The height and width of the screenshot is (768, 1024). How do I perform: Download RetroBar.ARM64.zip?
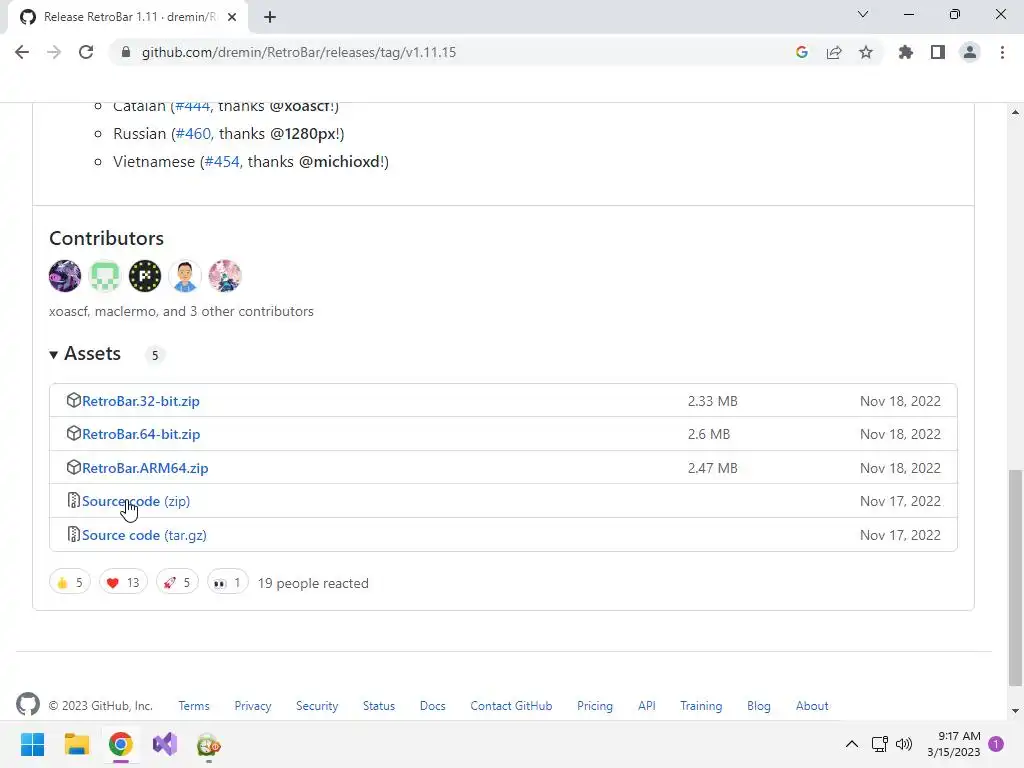pos(145,468)
